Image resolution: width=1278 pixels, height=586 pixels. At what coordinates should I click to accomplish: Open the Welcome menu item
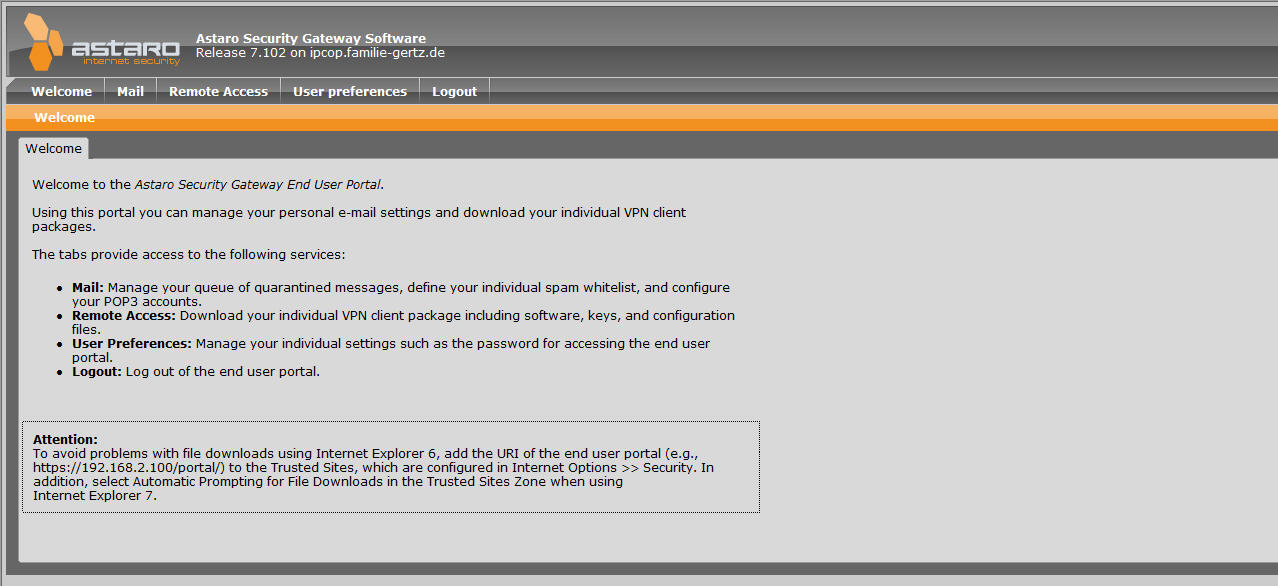click(61, 91)
